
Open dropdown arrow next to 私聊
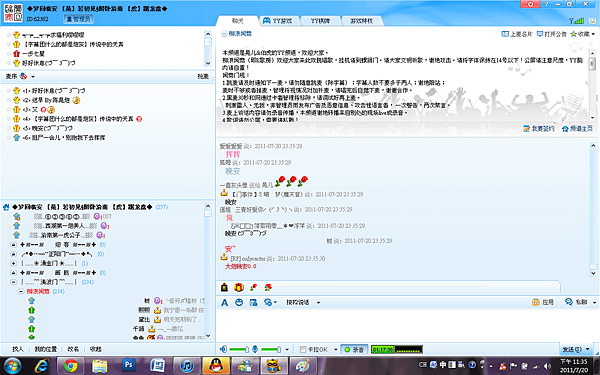(x=594, y=302)
